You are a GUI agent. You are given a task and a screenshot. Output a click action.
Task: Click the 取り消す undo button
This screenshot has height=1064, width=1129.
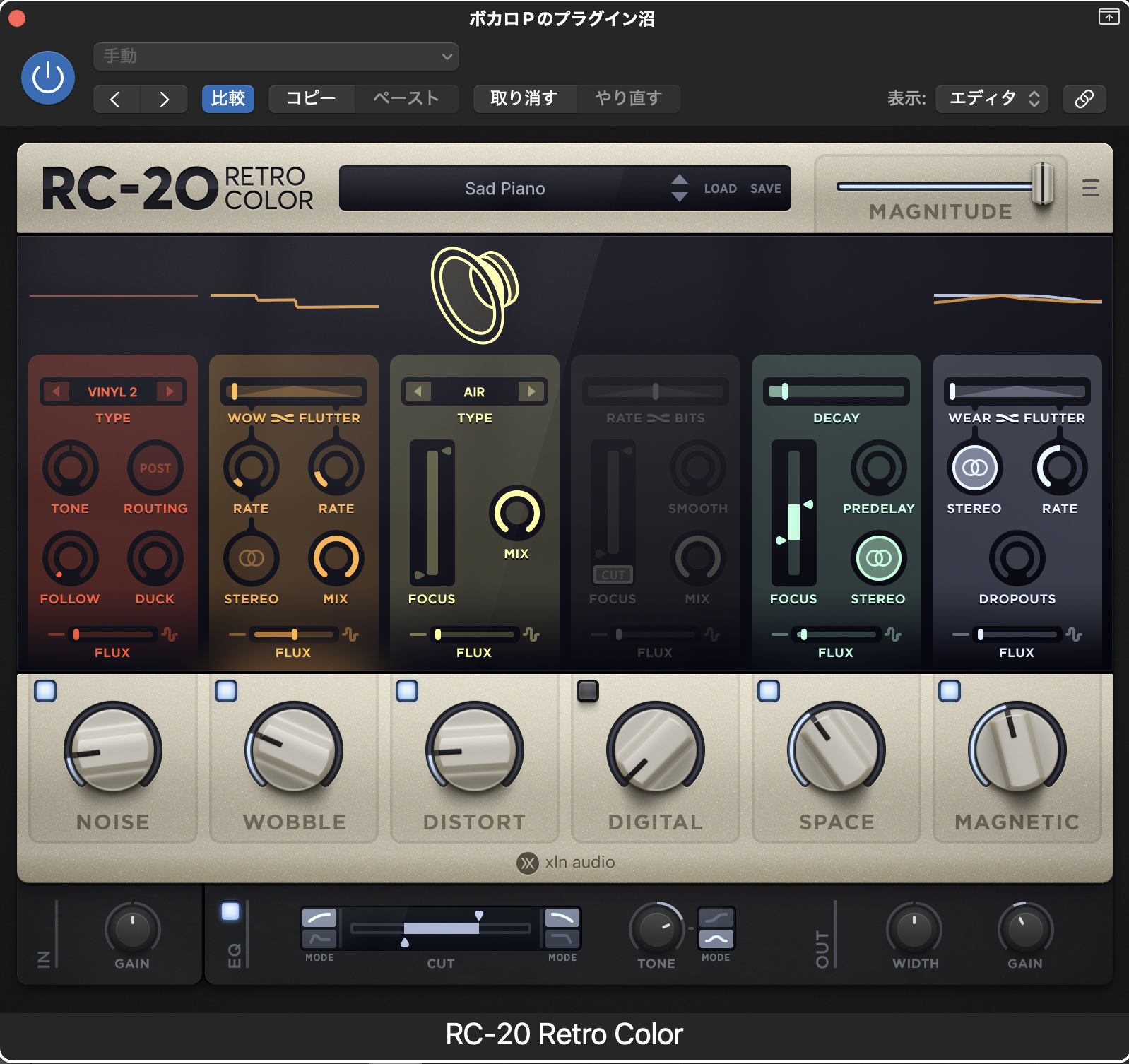(524, 99)
